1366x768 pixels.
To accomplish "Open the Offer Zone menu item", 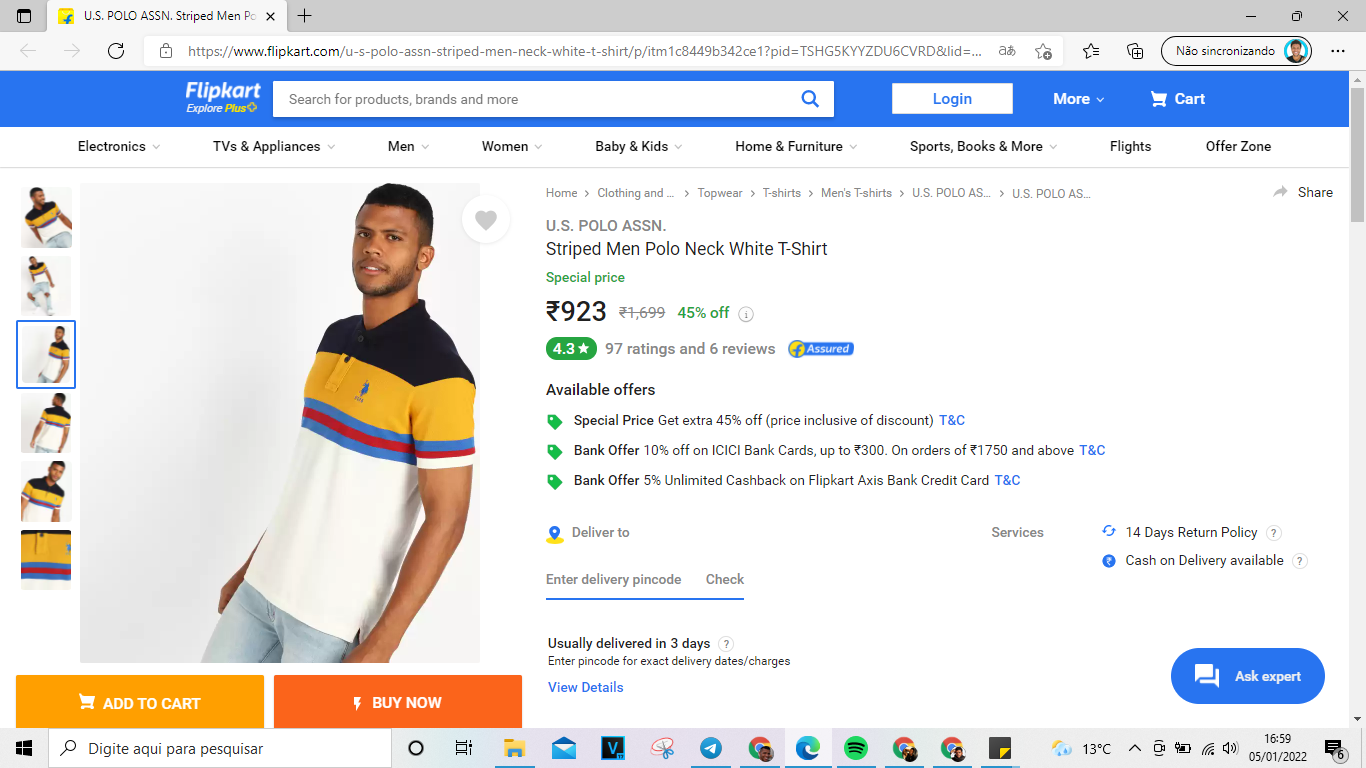I will point(1238,146).
